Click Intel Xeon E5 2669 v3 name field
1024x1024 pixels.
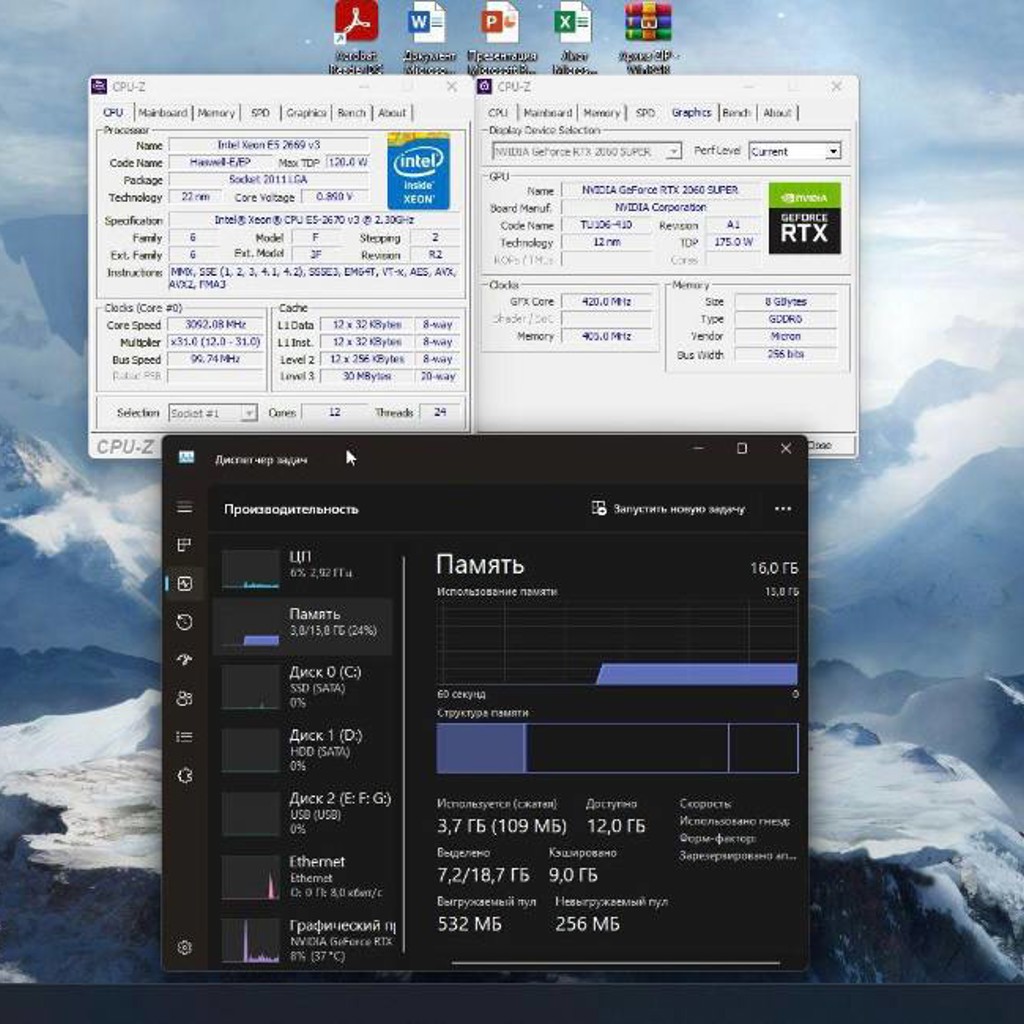[x=269, y=145]
